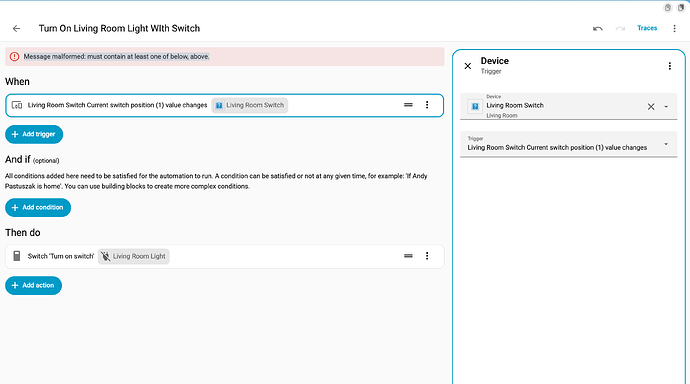Screen dimensions: 690x384
Task: Open the Living Room Switch trigger row
Action: (224, 105)
